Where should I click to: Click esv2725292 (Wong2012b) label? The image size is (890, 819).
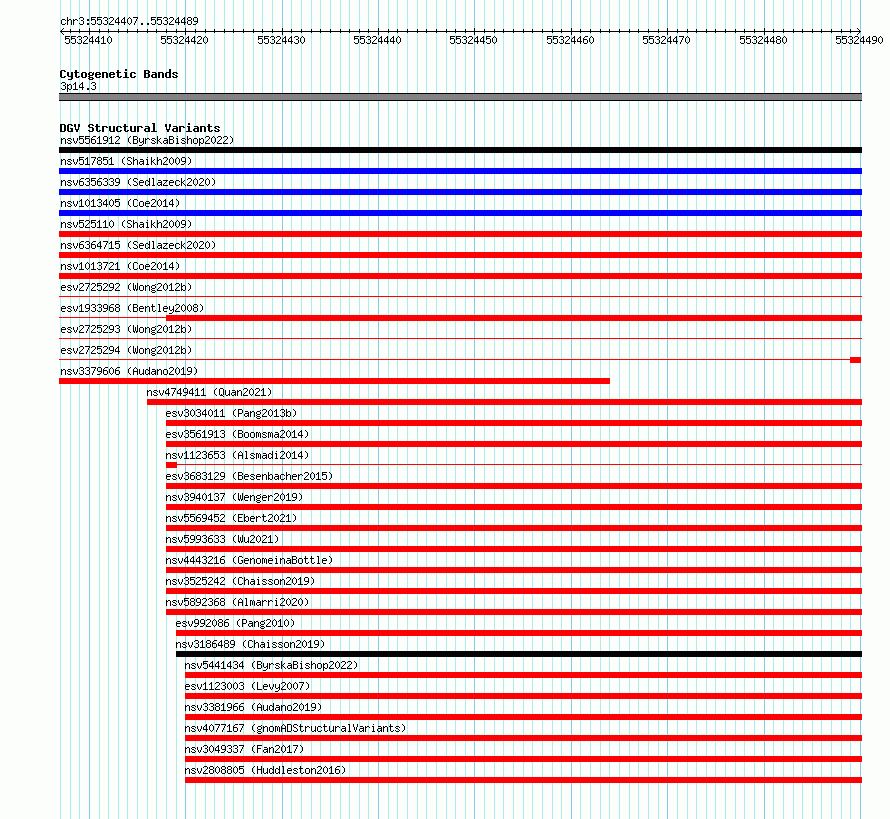tap(126, 287)
